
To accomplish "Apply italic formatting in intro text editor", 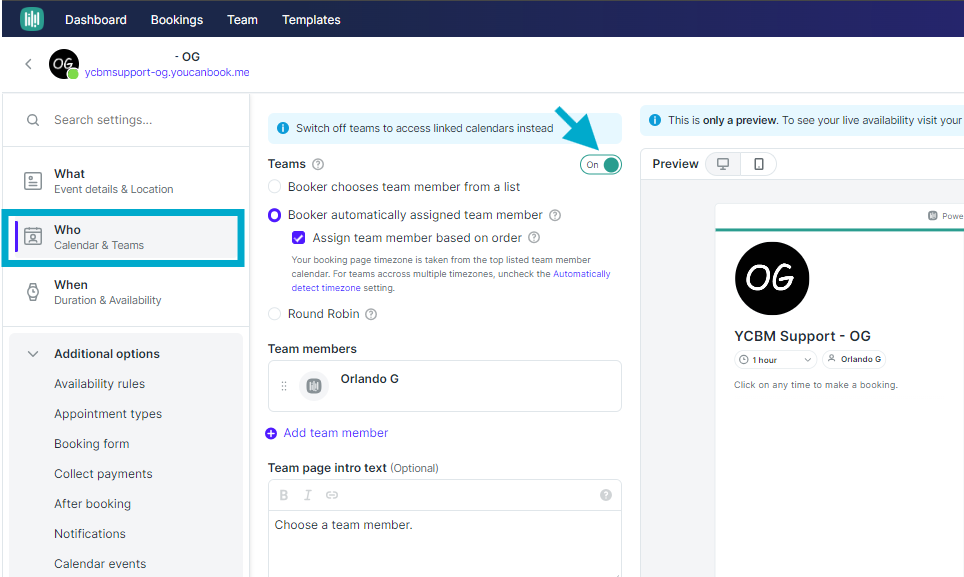I will point(307,495).
